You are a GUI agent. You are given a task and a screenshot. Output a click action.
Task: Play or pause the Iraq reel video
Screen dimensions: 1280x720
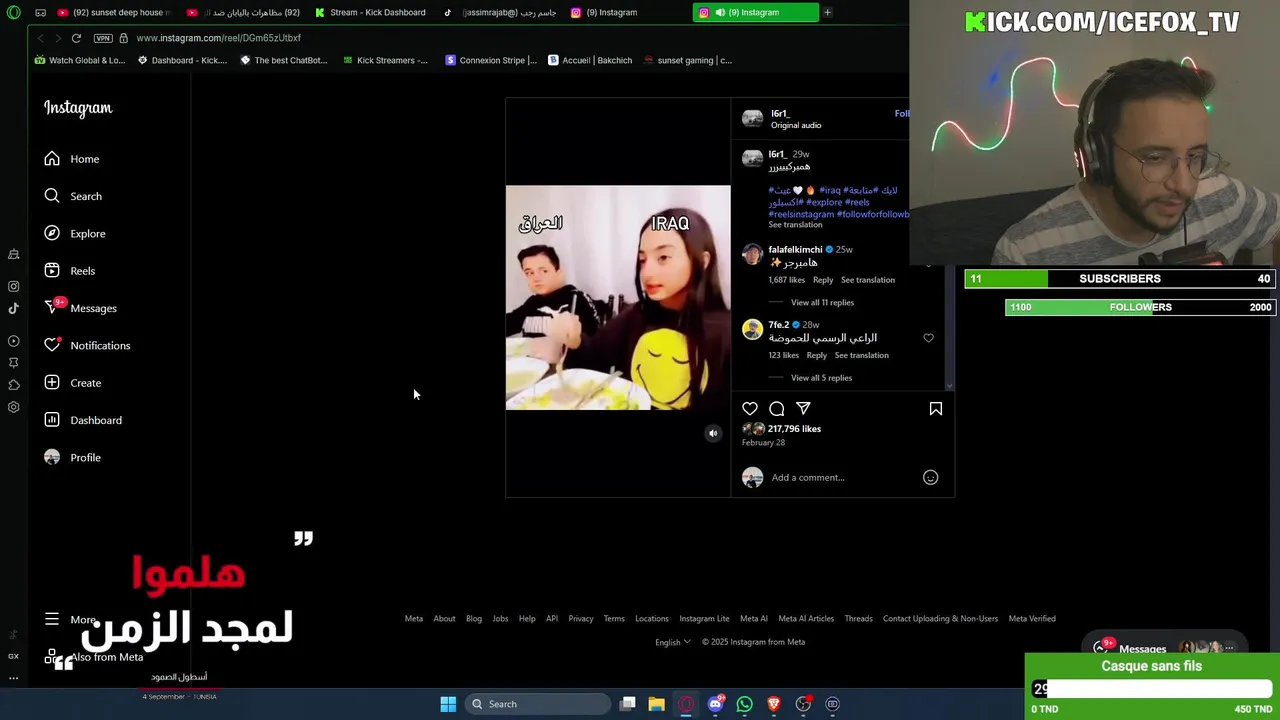click(618, 298)
